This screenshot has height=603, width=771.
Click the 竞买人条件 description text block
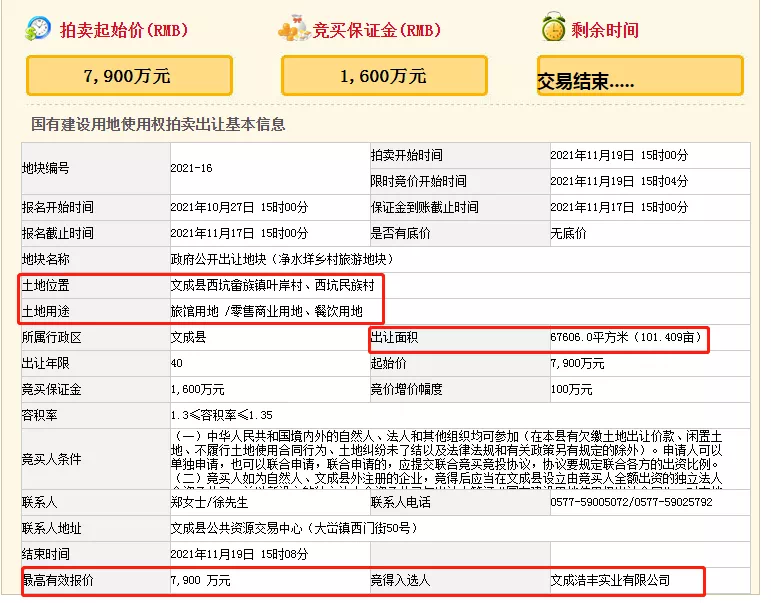[x=446, y=459]
